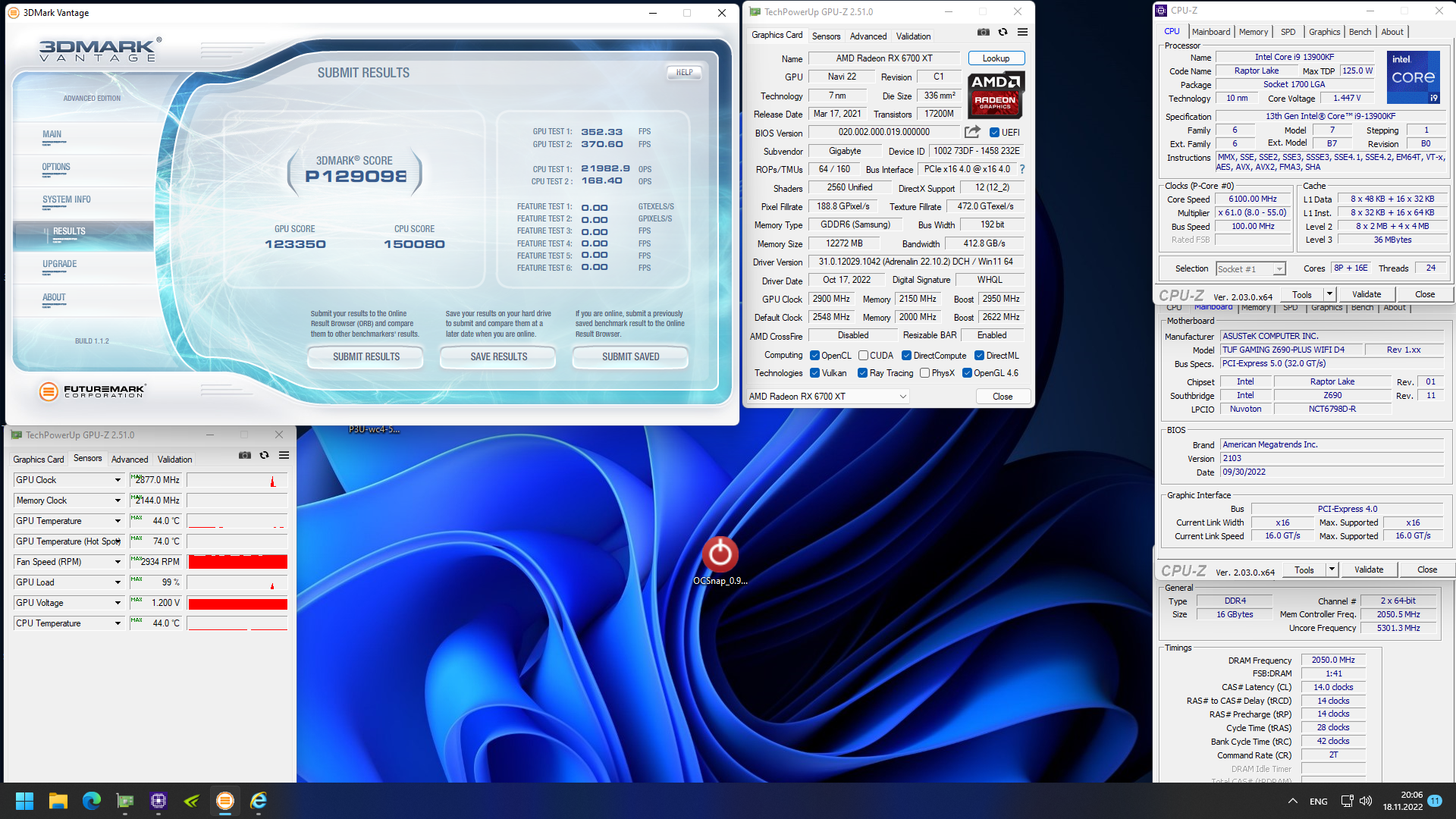The image size is (1456, 819).
Task: Open the NVIDIA taskbar icon
Action: (192, 801)
